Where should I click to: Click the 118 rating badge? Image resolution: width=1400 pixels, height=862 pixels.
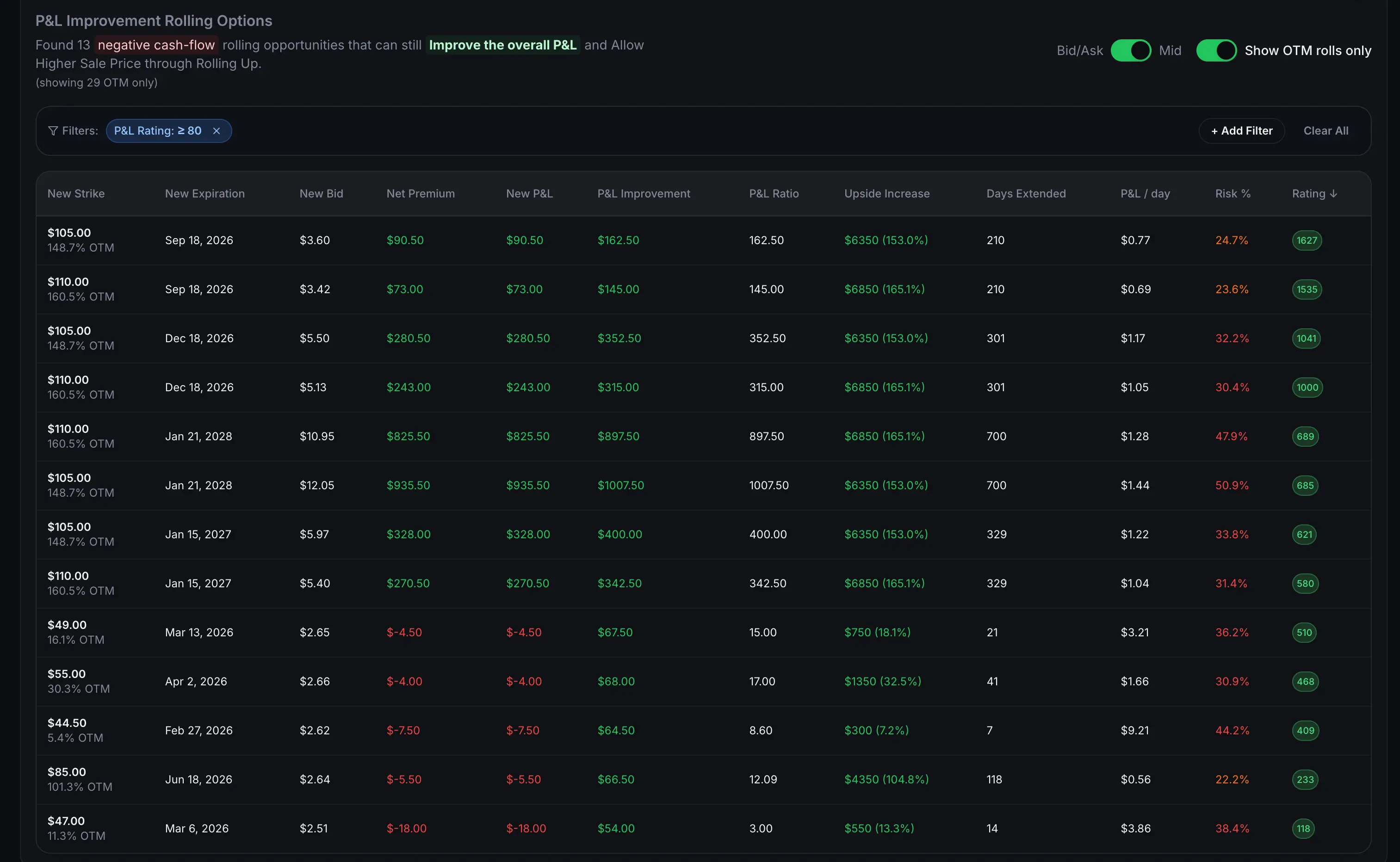pos(1303,829)
